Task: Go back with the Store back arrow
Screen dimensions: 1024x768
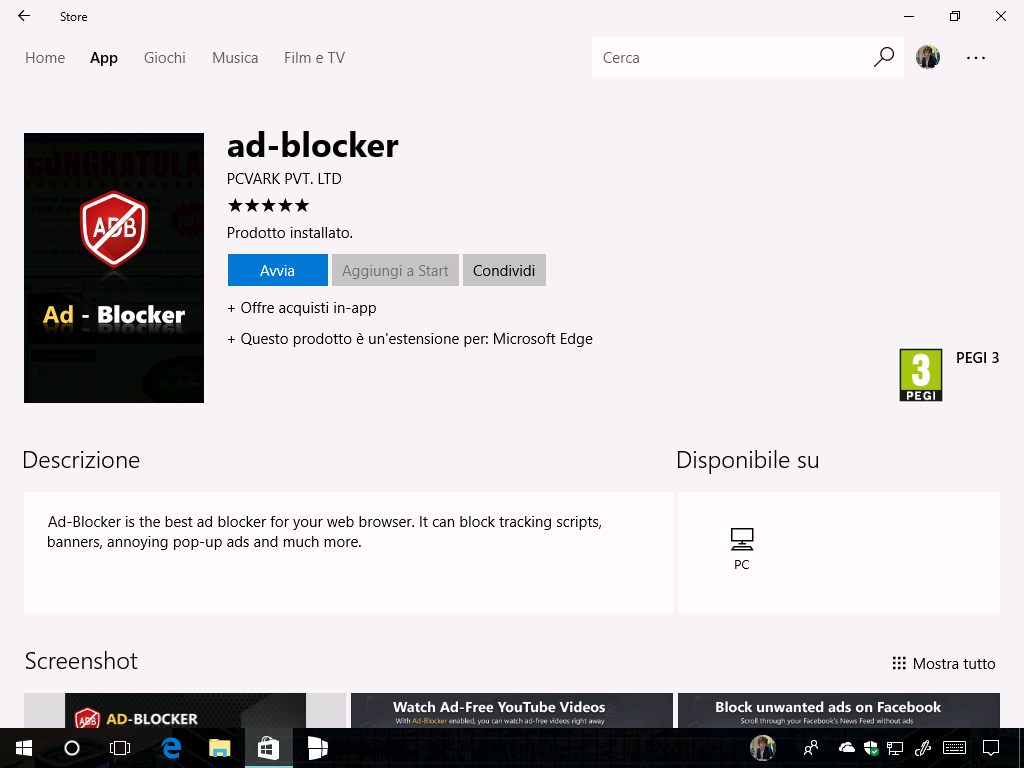Action: [x=24, y=16]
